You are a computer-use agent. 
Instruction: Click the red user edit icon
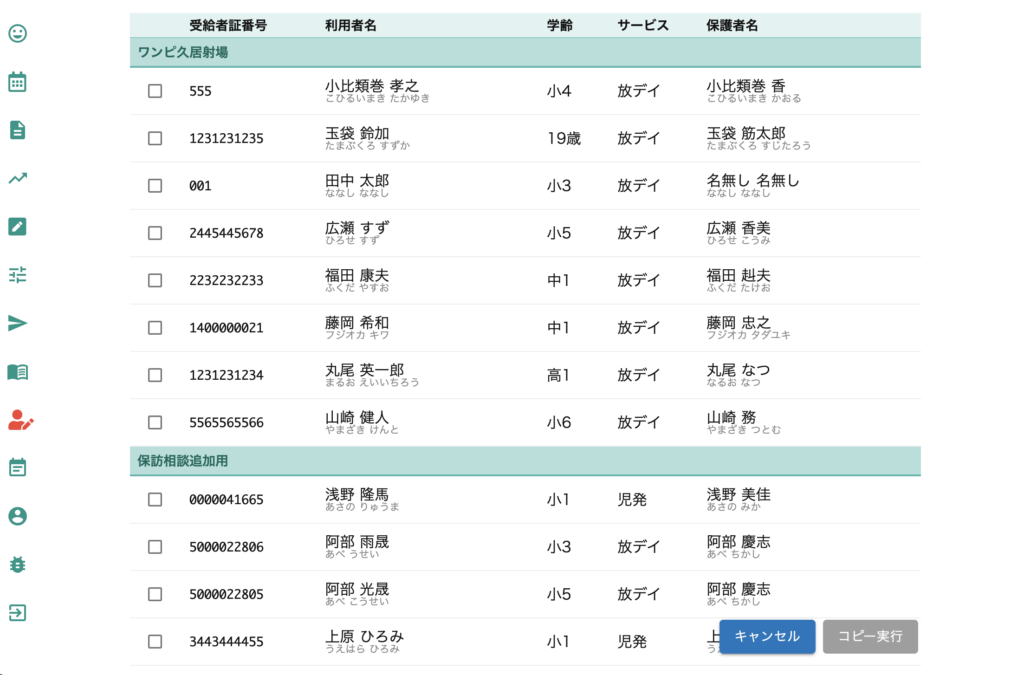coord(20,420)
